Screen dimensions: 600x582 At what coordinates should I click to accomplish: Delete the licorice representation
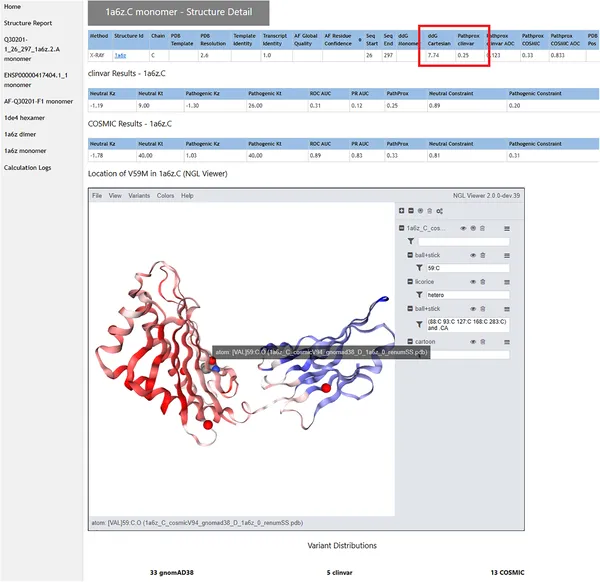[x=483, y=282]
